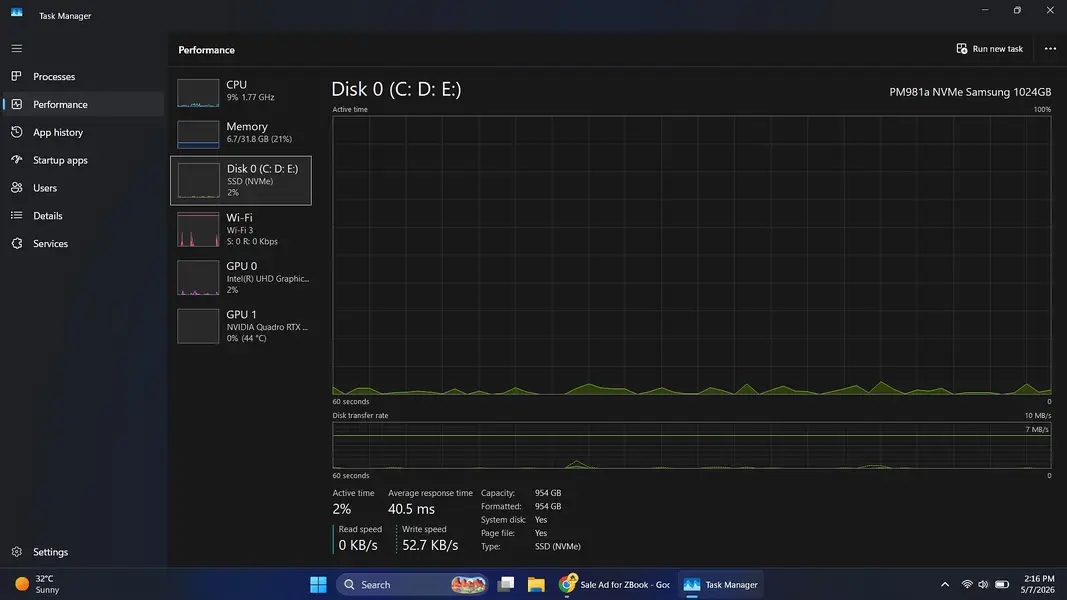1067x600 pixels.
Task: Open the App history page
Action: click(84, 132)
